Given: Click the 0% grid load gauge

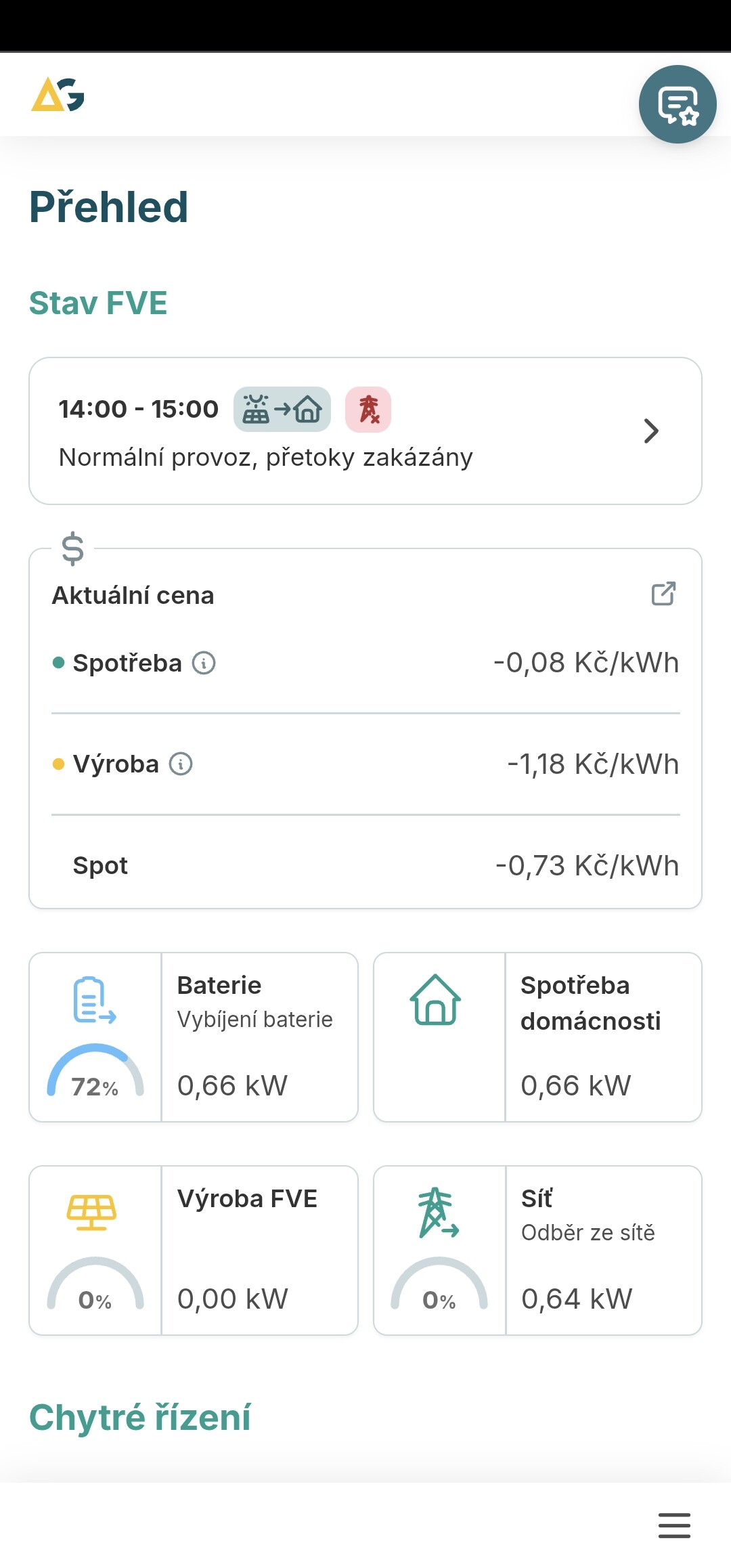Looking at the screenshot, I should (x=439, y=1284).
